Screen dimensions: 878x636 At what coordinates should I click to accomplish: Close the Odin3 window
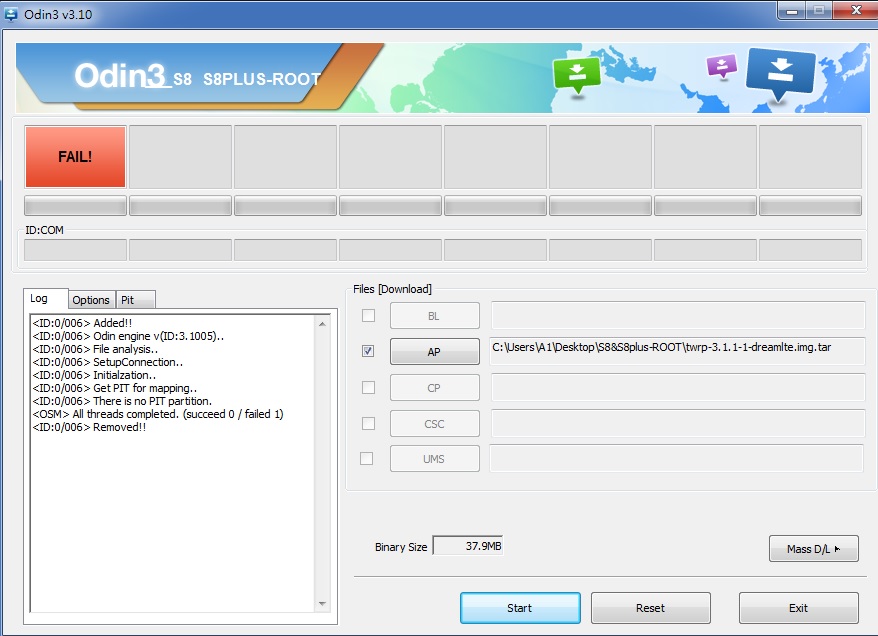(856, 10)
